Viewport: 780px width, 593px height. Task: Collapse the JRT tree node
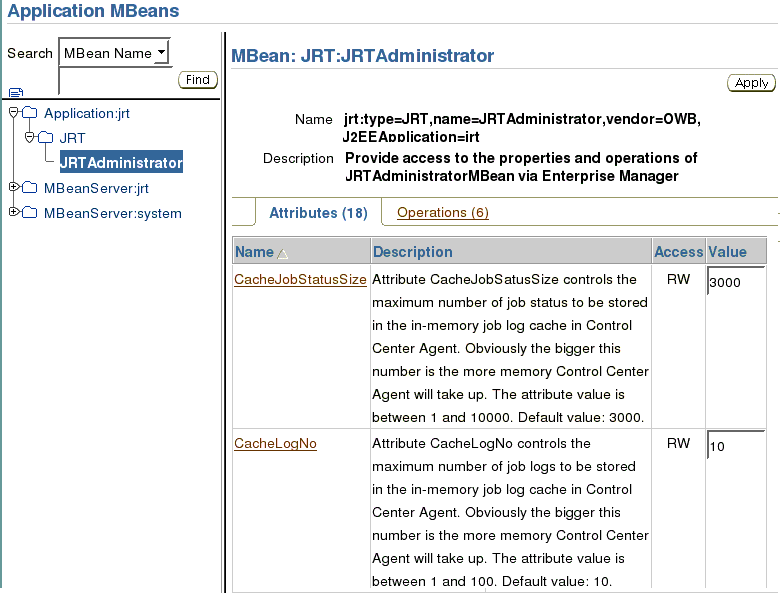tap(29, 137)
